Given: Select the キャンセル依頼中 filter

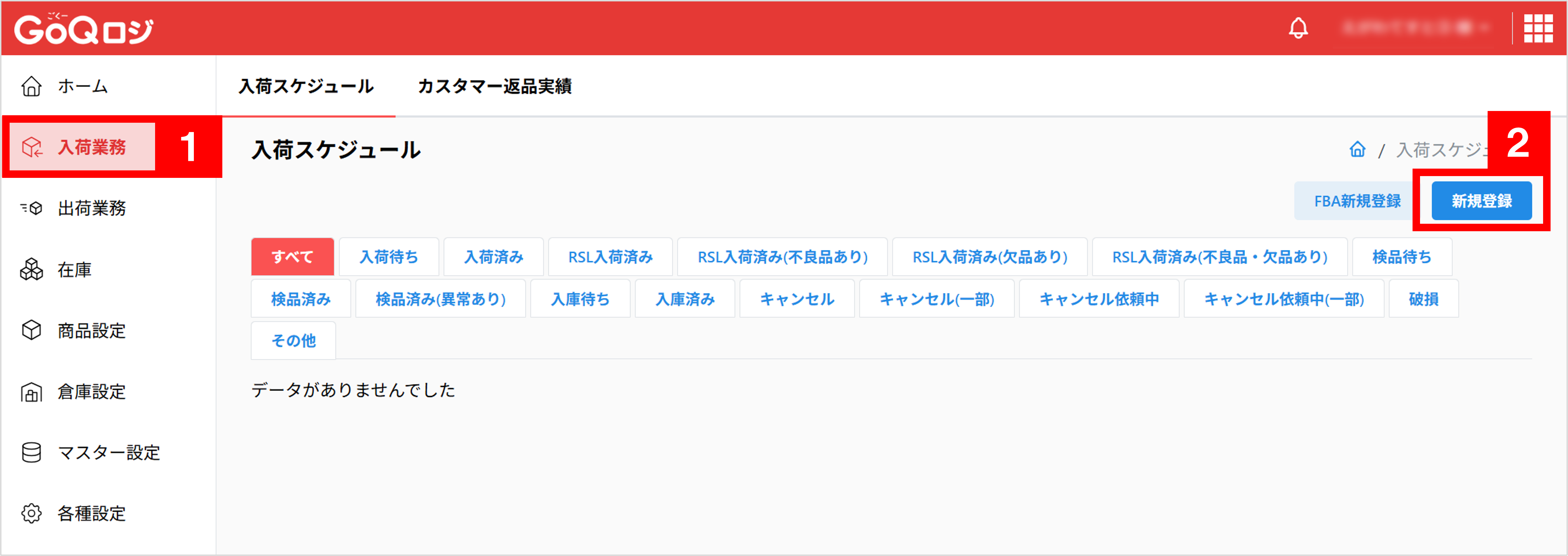Looking at the screenshot, I should (1099, 299).
